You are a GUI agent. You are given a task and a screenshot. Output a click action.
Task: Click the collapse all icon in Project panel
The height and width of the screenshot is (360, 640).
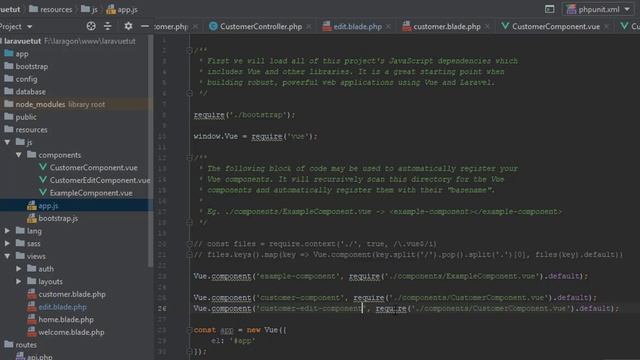(x=108, y=26)
